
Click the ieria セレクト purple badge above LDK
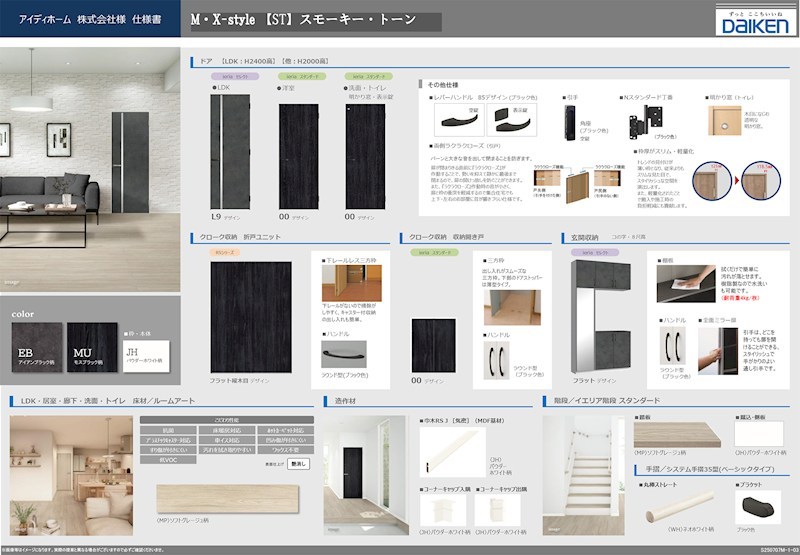235,77
